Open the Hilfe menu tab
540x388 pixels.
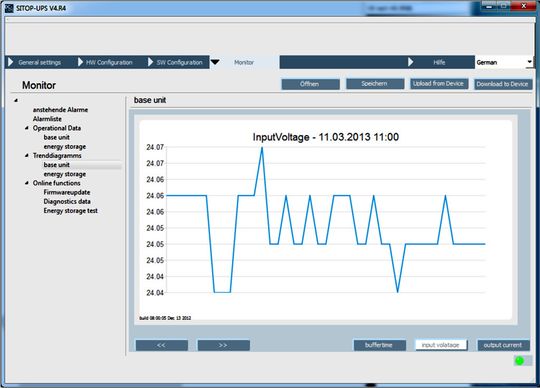coord(439,62)
